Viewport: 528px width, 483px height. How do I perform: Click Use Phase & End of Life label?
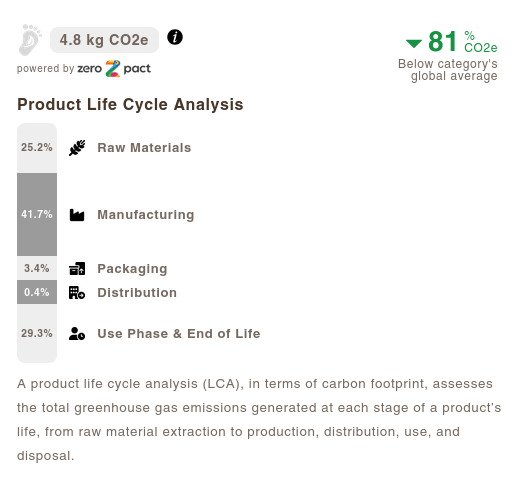pyautogui.click(x=179, y=334)
